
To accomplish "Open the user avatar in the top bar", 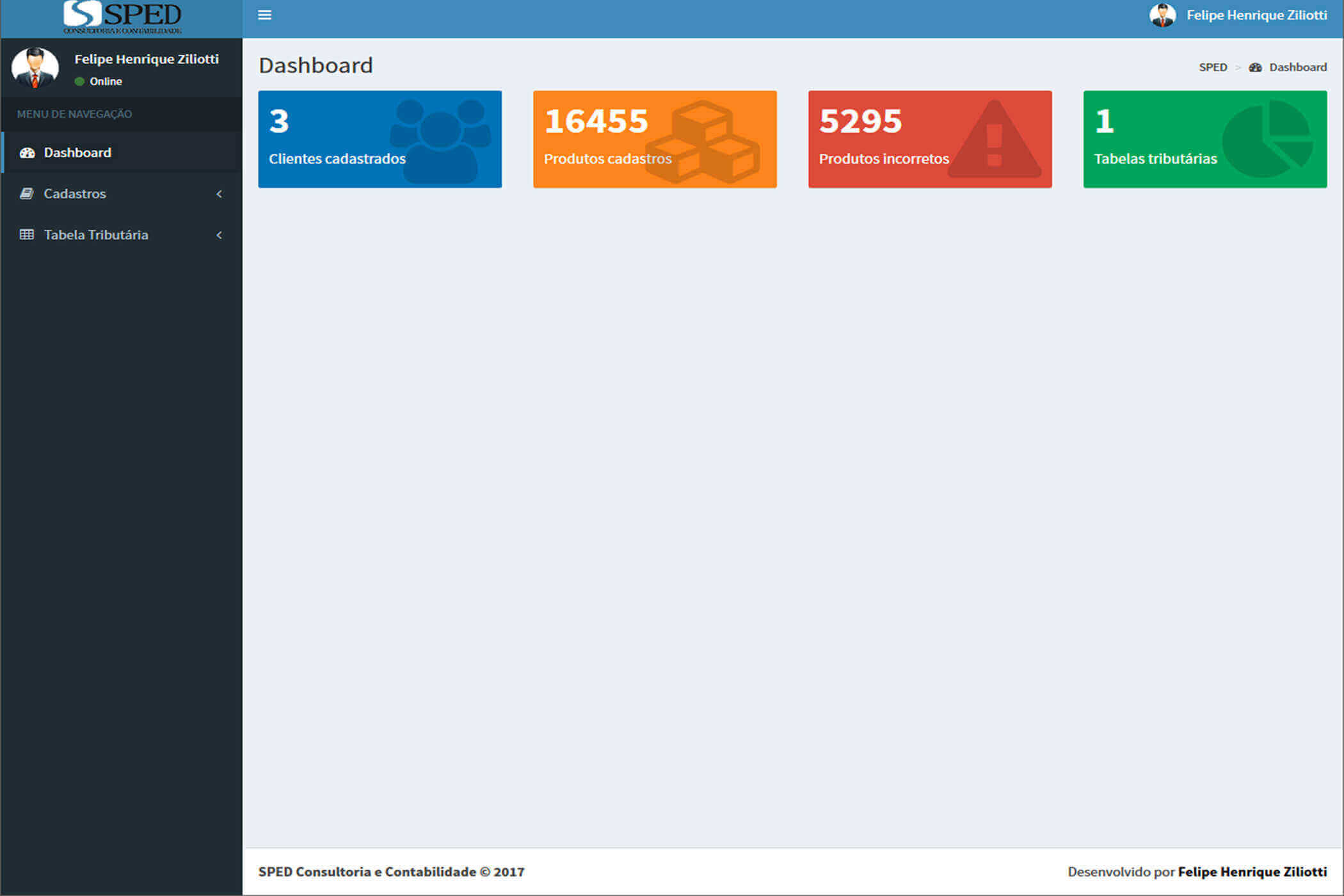I will click(x=1162, y=15).
